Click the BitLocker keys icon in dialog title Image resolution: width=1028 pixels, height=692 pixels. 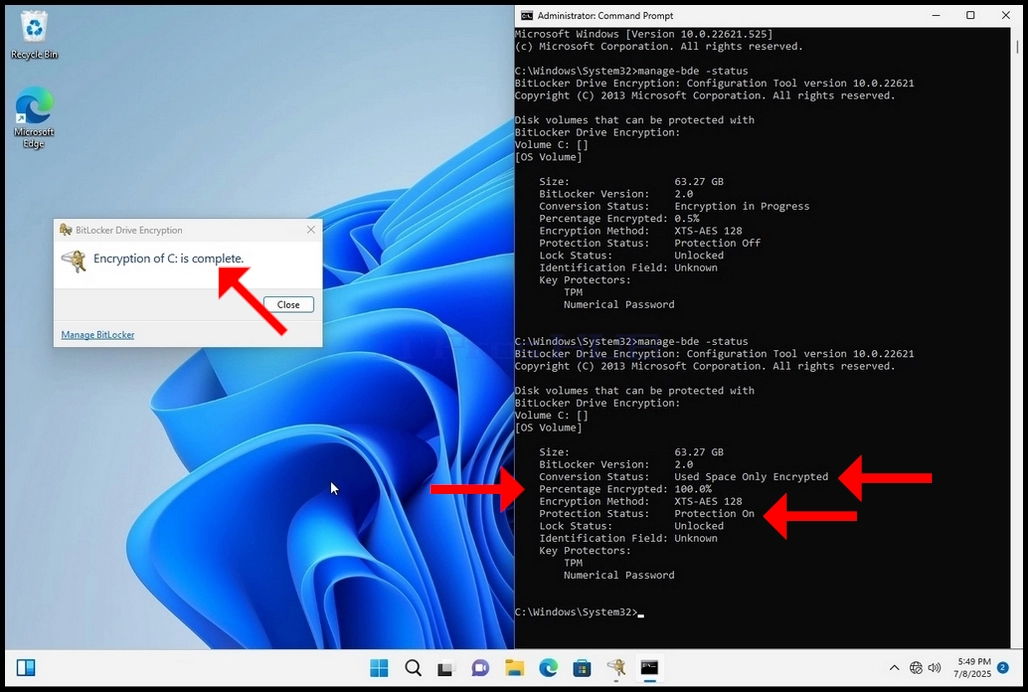66,230
